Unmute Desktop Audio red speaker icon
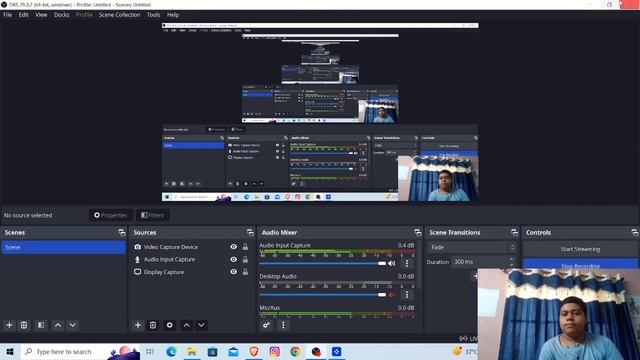The height and width of the screenshot is (360, 640). (392, 294)
